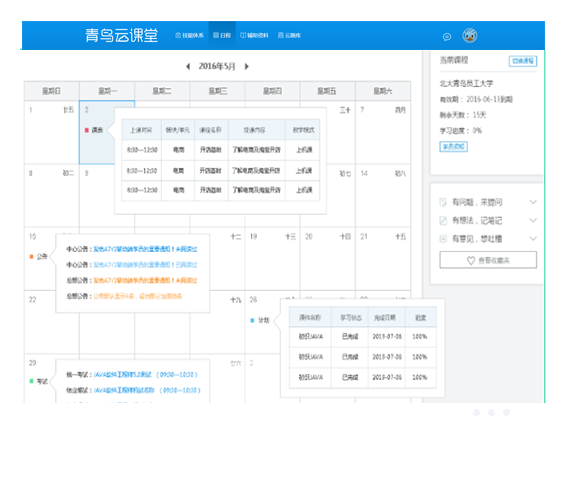Click the 查看收藏夹 heart button
The width and height of the screenshot is (566, 484).
pyautogui.click(x=488, y=260)
